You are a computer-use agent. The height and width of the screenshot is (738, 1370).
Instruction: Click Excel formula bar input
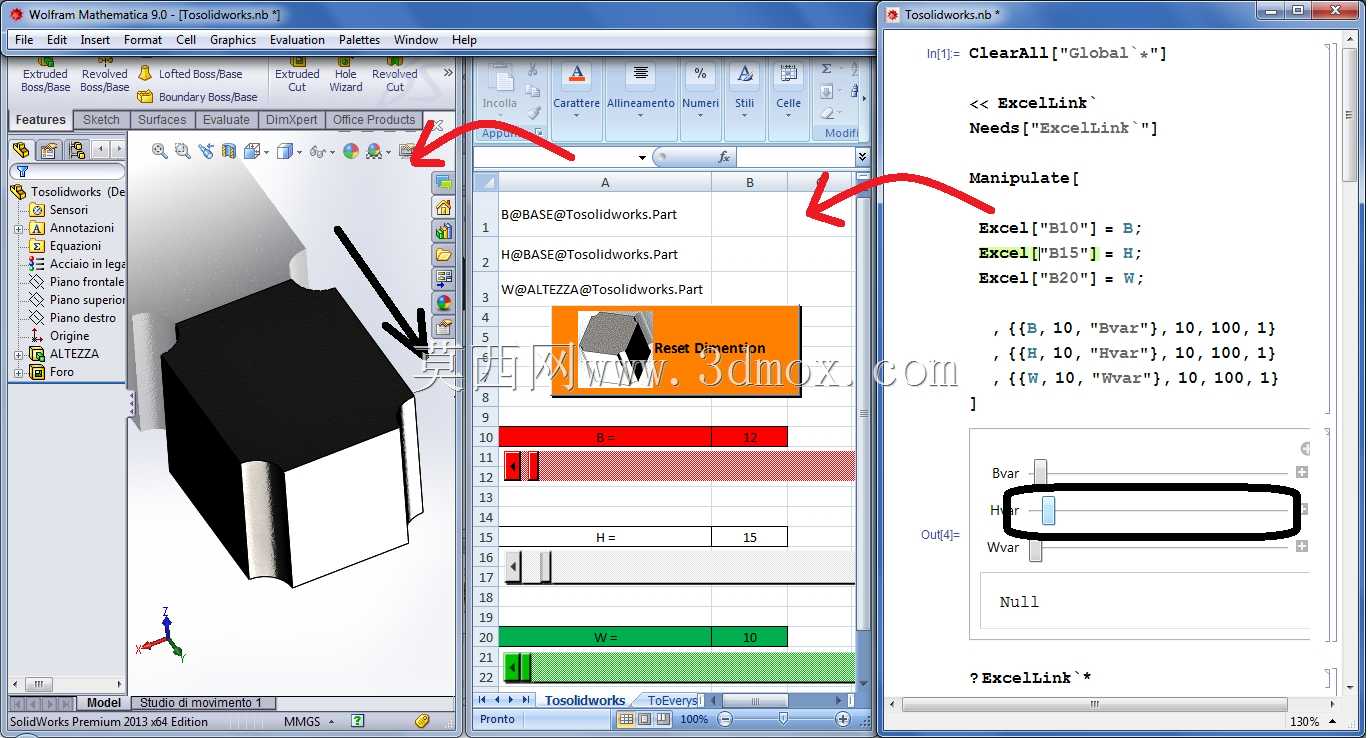[x=795, y=158]
